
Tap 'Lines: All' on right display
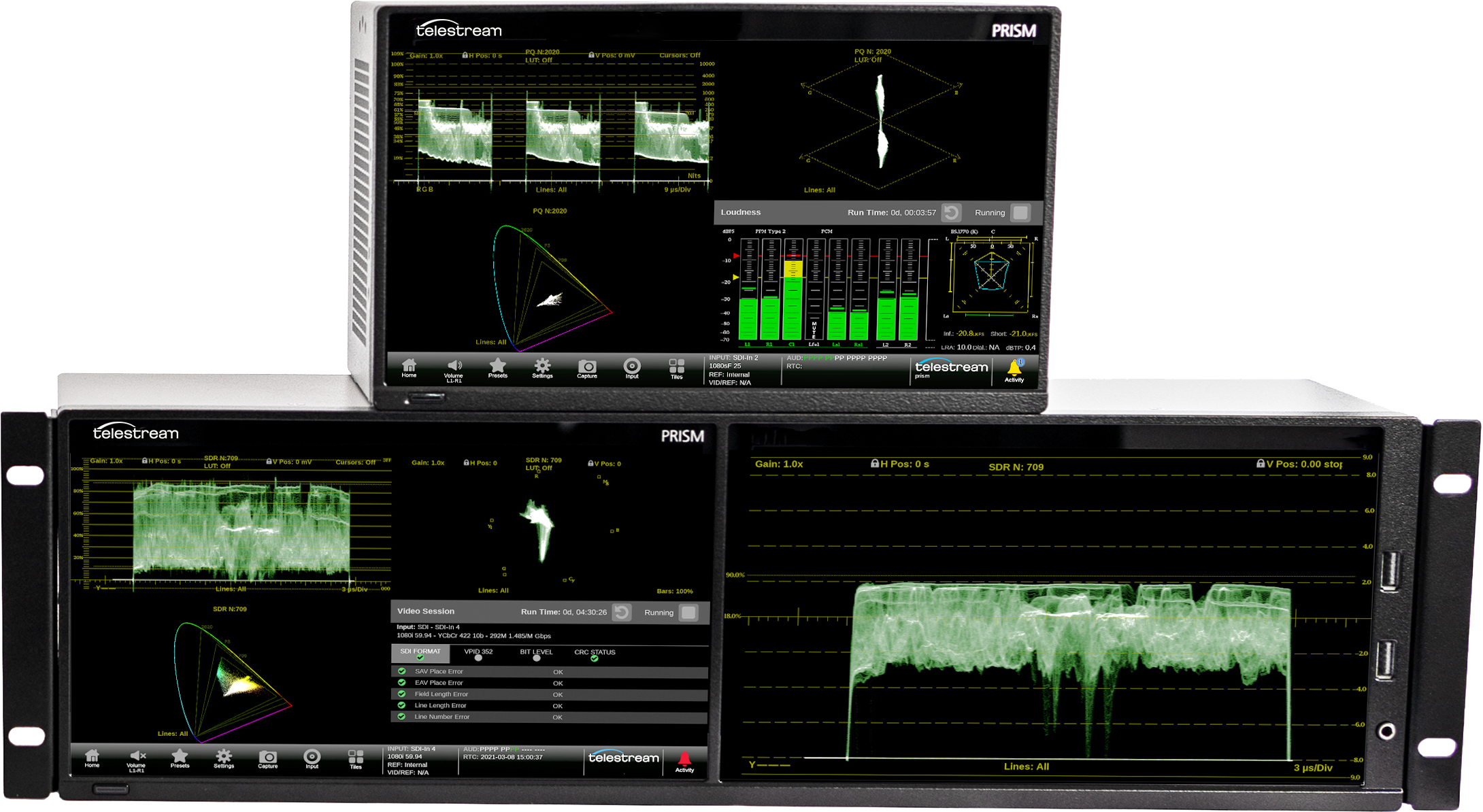1027,766
